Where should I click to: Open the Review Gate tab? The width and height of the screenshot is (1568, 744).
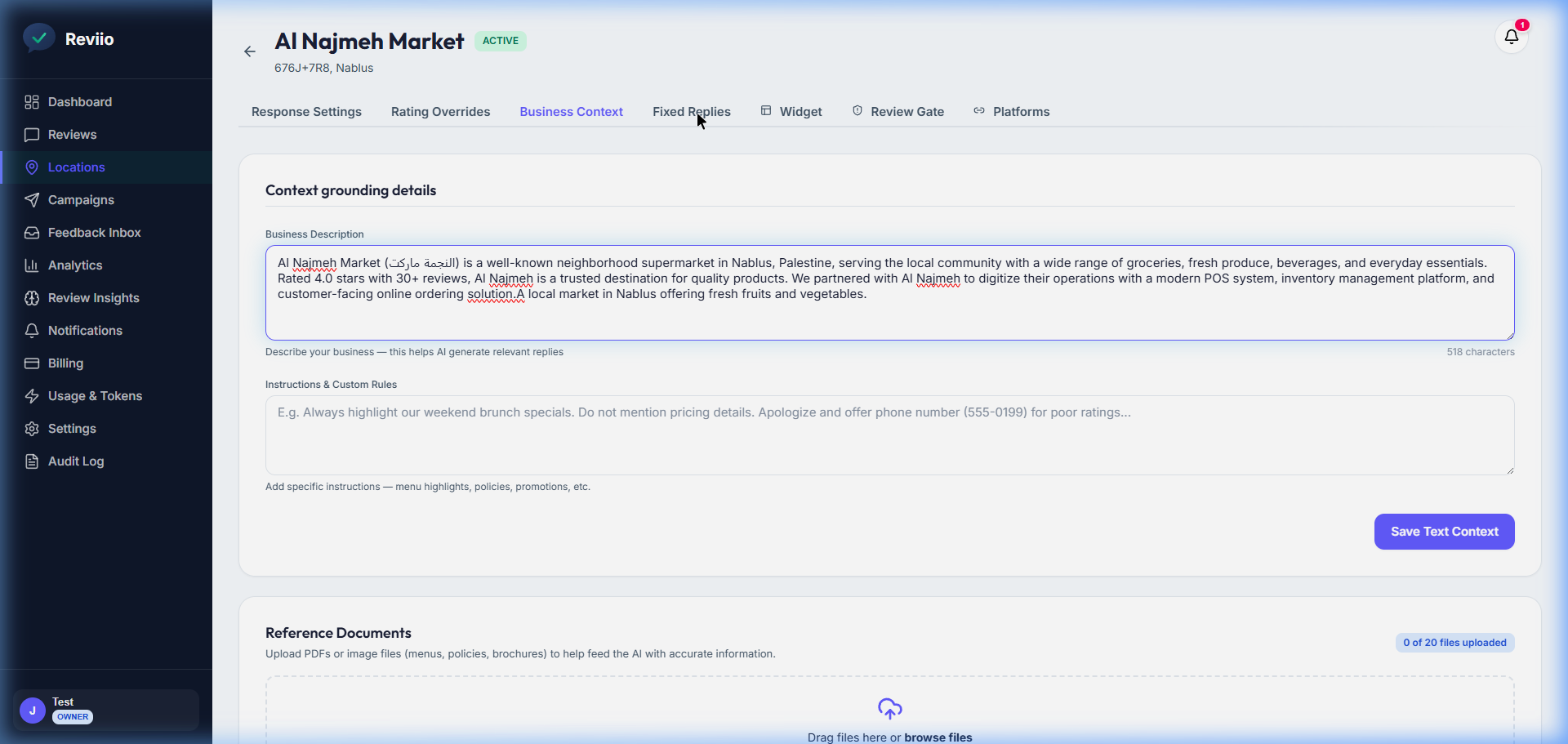[x=898, y=112]
